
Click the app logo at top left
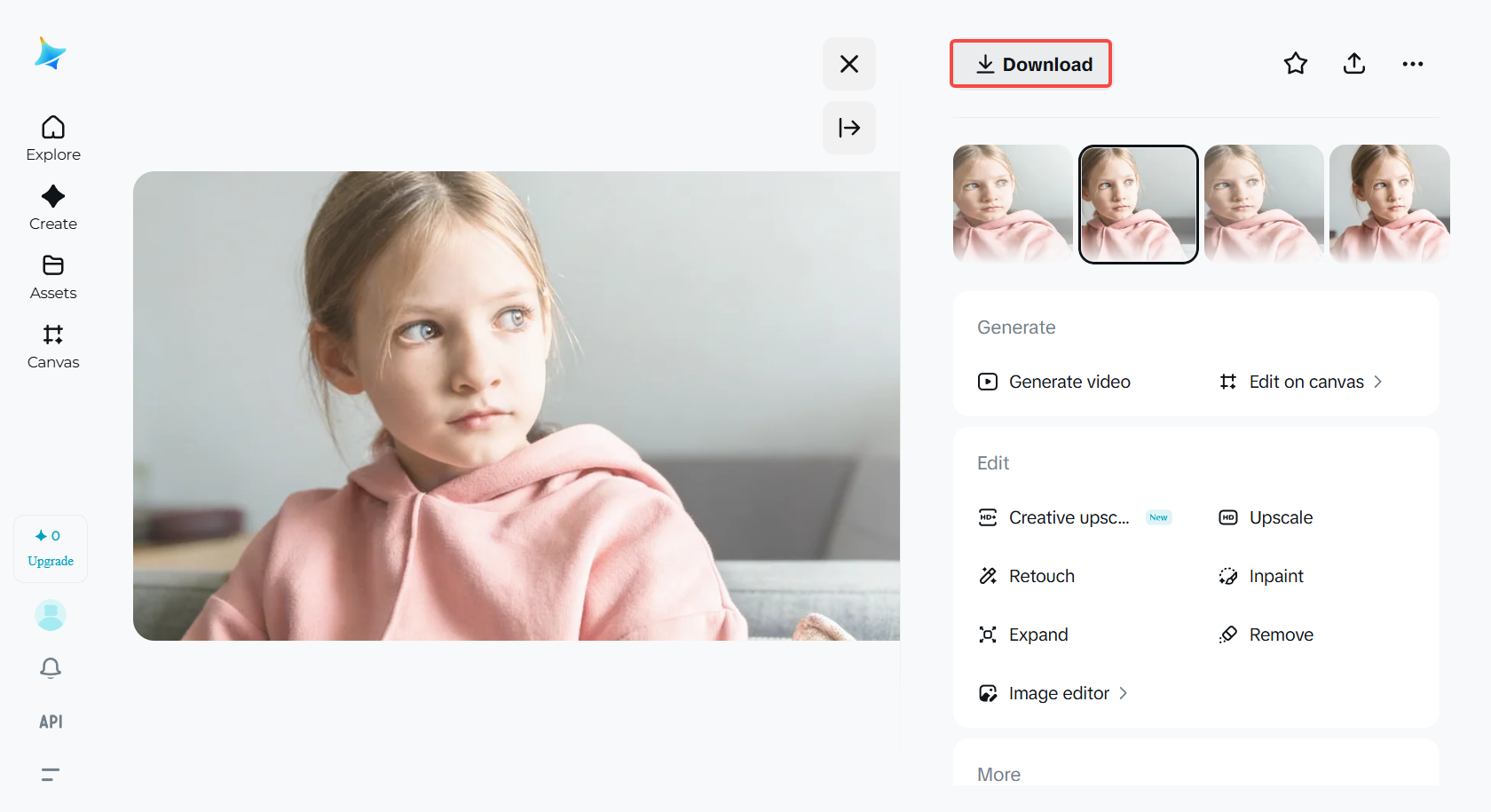(x=51, y=53)
